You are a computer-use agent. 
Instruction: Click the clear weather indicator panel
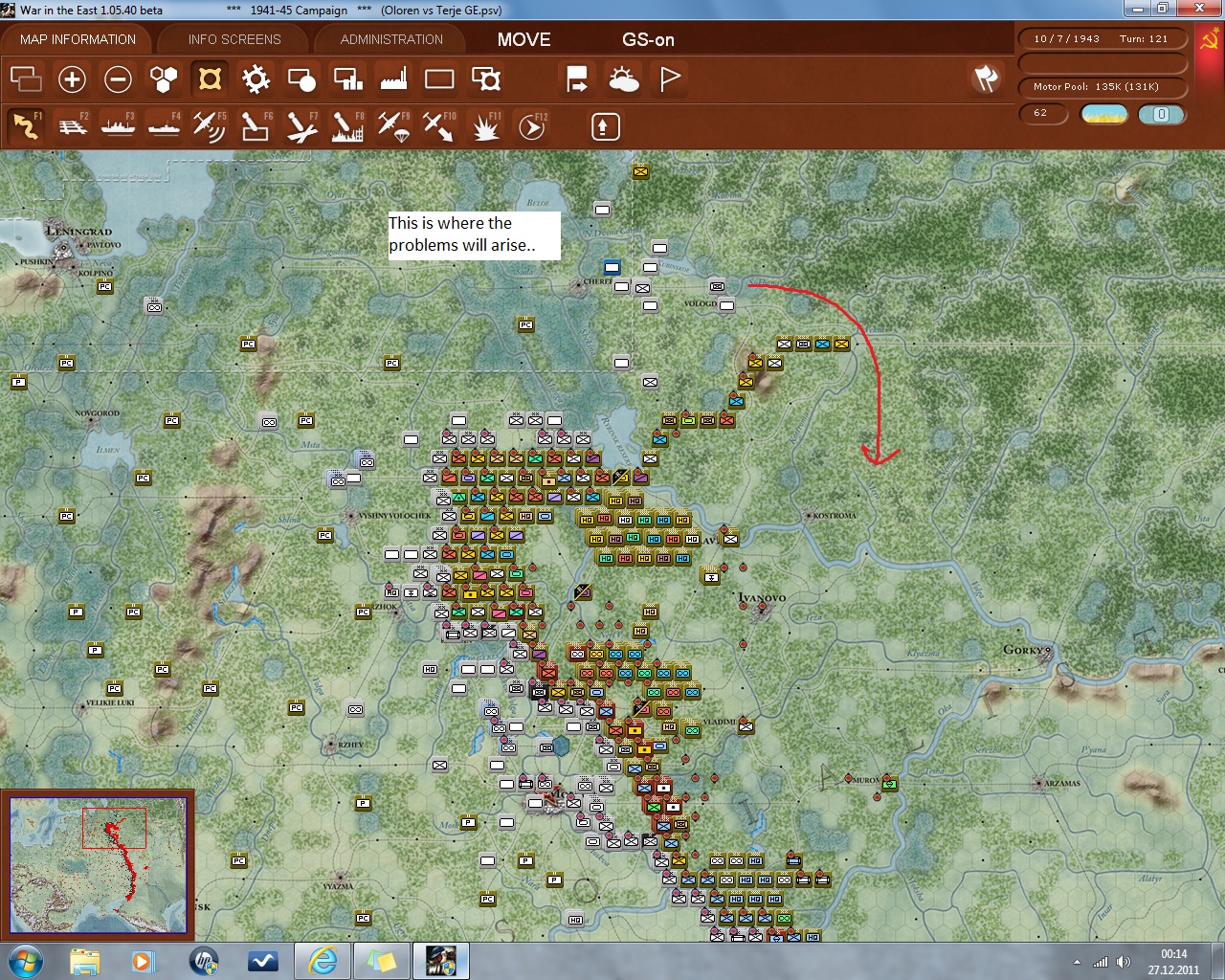[1103, 114]
